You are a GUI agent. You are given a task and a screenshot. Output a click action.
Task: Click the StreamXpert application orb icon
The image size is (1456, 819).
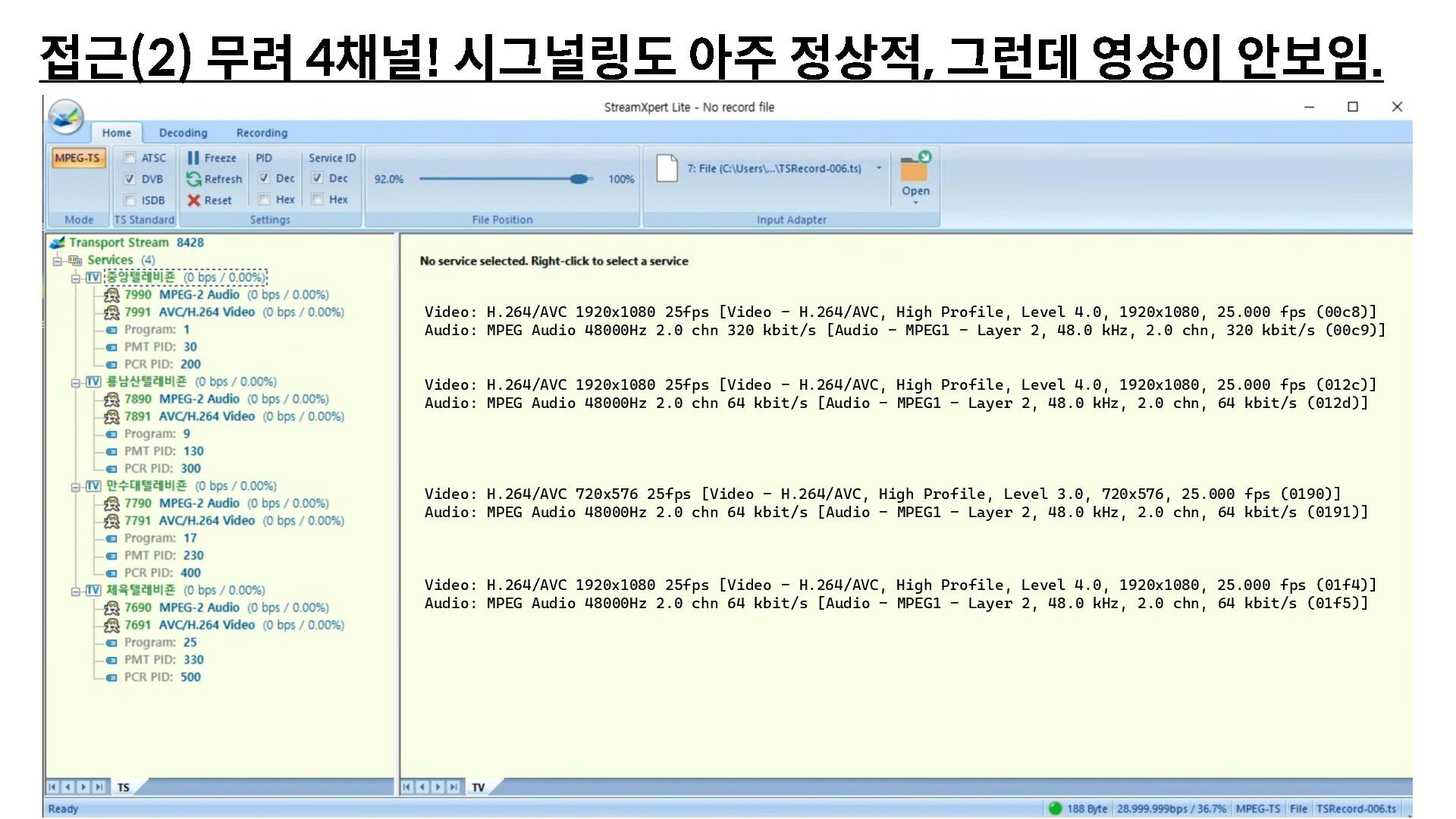(x=65, y=117)
